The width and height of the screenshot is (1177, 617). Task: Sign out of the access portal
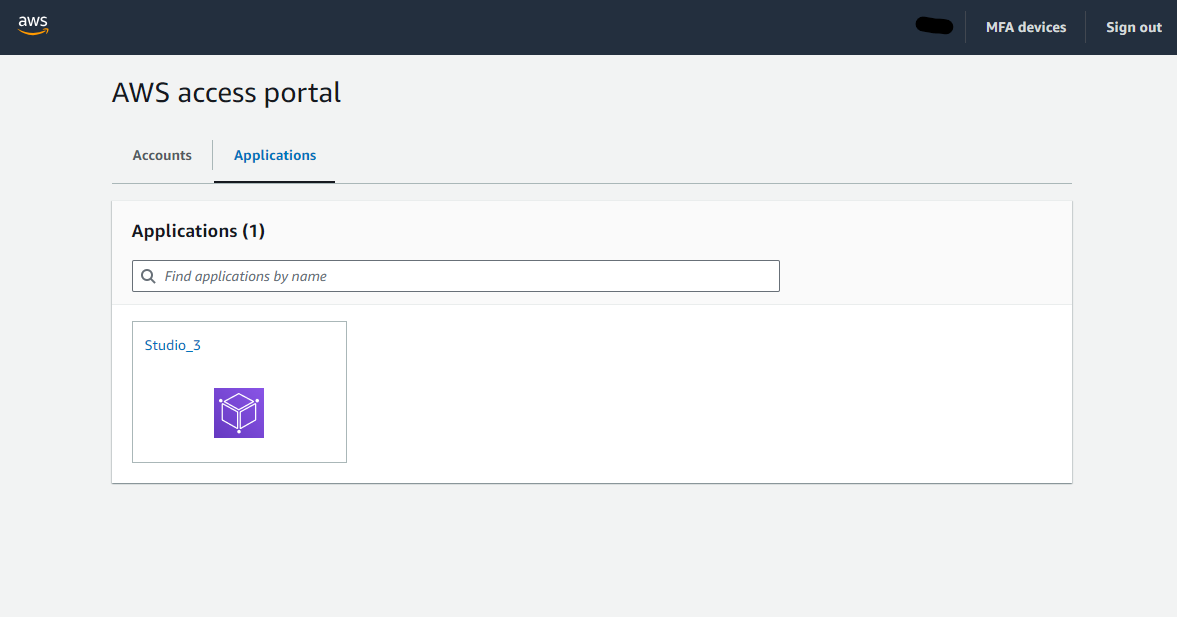(1133, 27)
